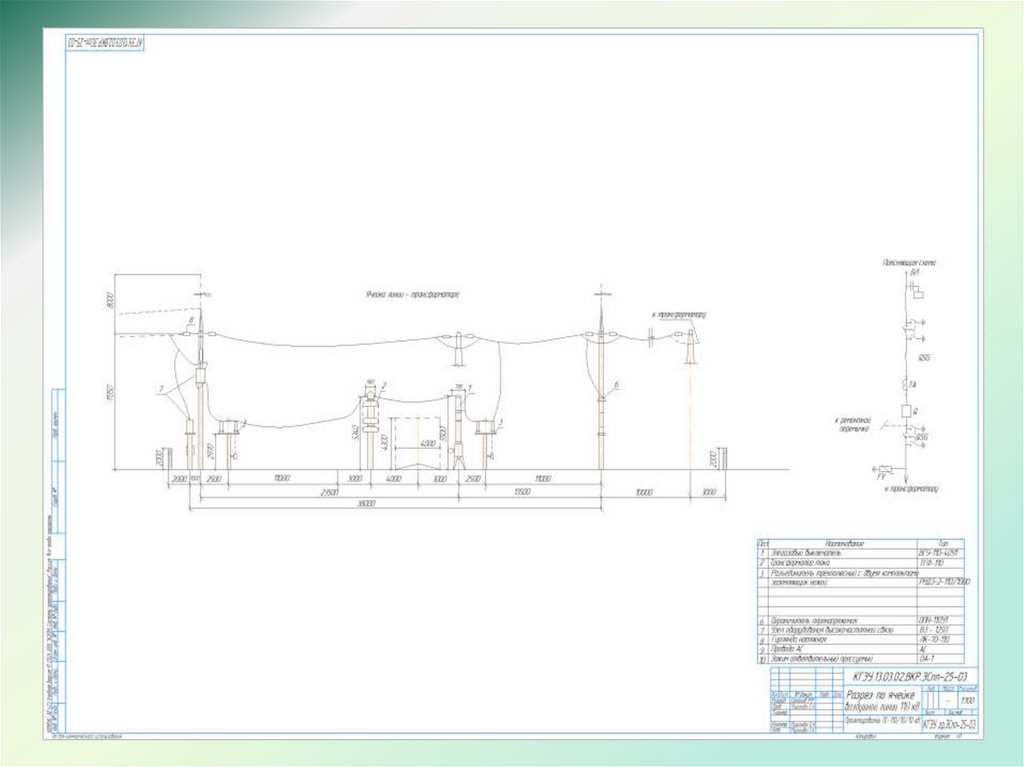
Task: Click the equipment table header 'Наименование'
Action: (845, 541)
